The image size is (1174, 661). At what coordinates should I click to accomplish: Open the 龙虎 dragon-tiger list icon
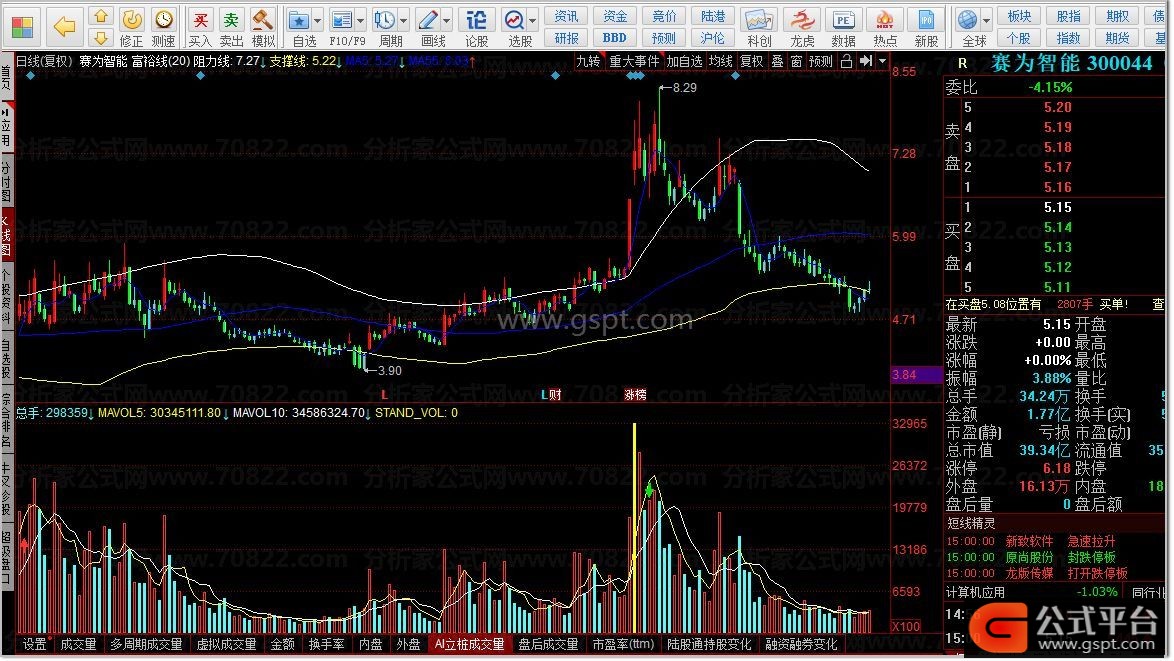click(x=802, y=28)
